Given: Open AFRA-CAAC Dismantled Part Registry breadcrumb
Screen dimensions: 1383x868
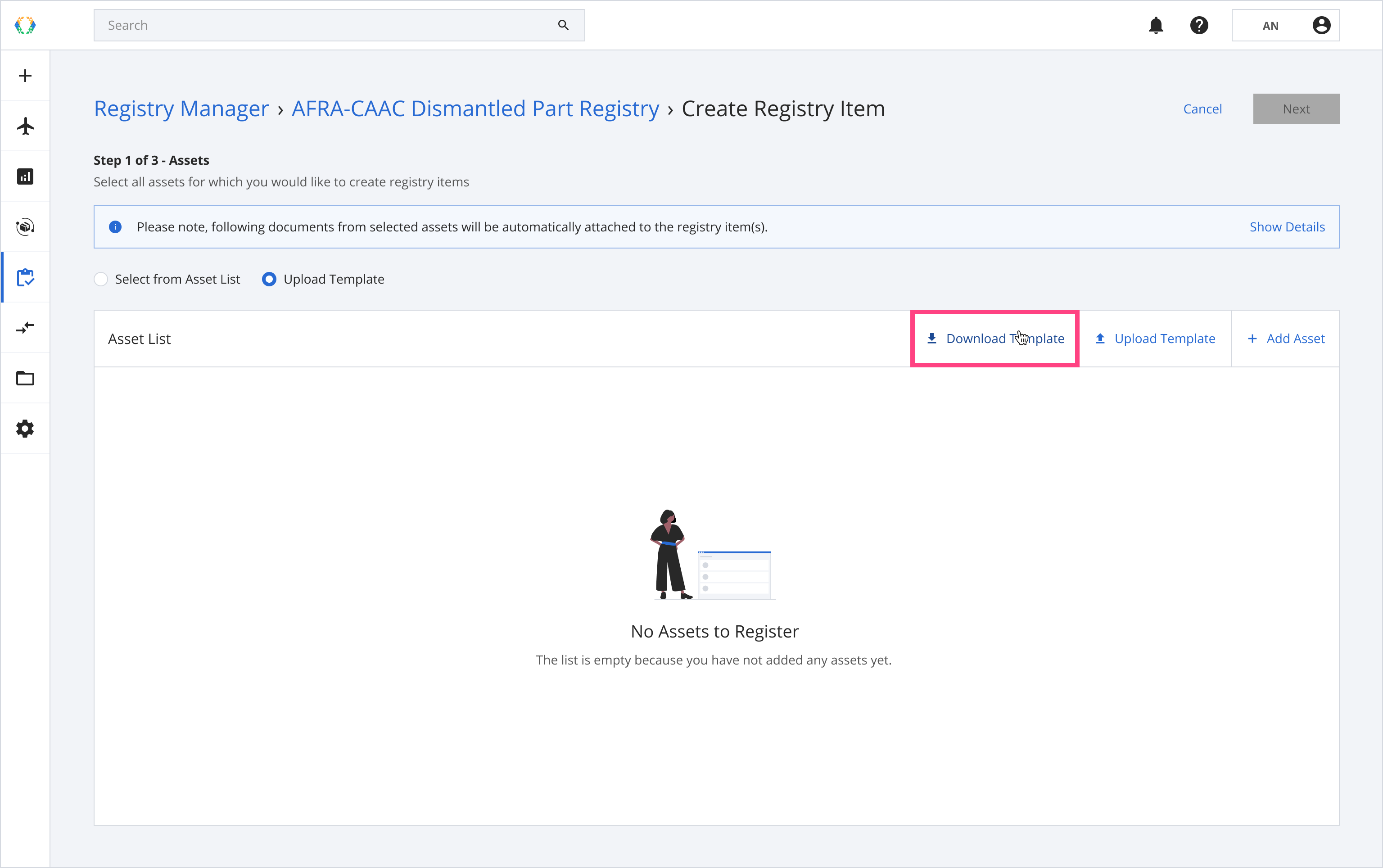Looking at the screenshot, I should pos(475,108).
